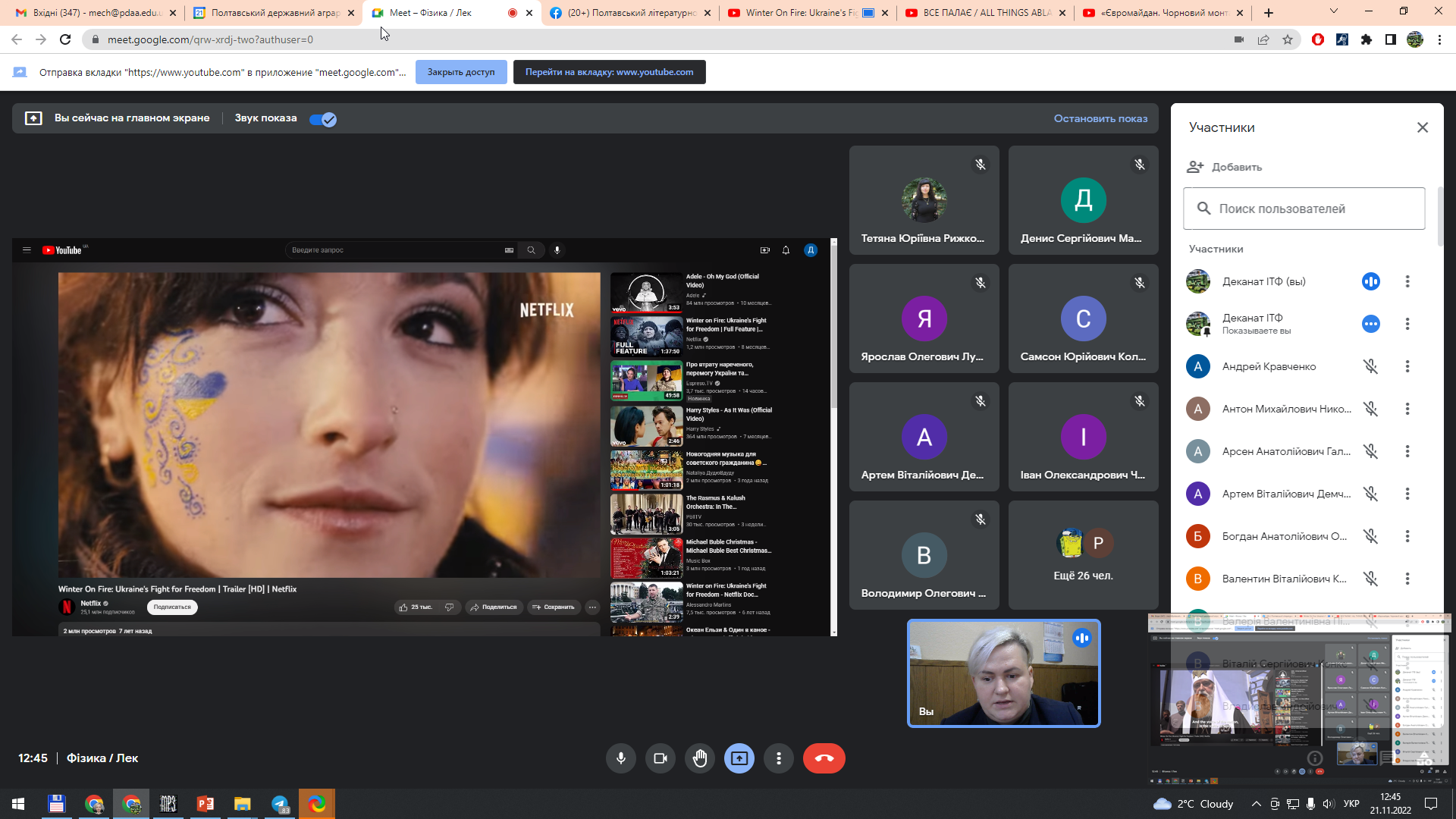Toggle microphone in Meet controls
This screenshot has height=819, width=1456.
(621, 758)
